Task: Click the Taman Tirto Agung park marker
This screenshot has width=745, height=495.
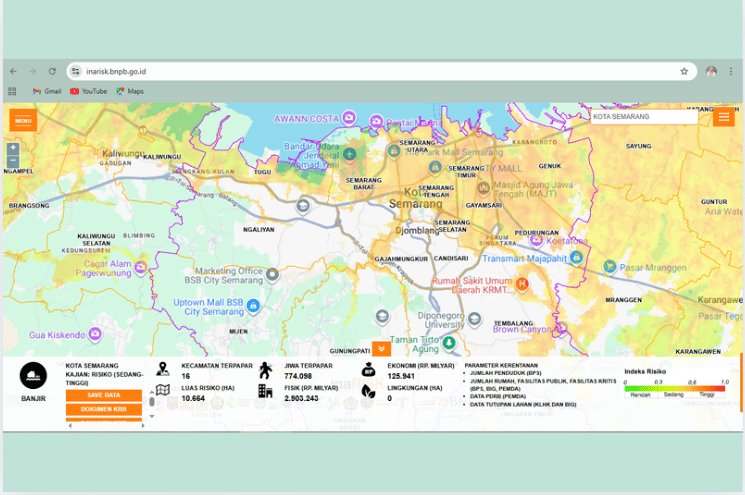Action: (449, 342)
